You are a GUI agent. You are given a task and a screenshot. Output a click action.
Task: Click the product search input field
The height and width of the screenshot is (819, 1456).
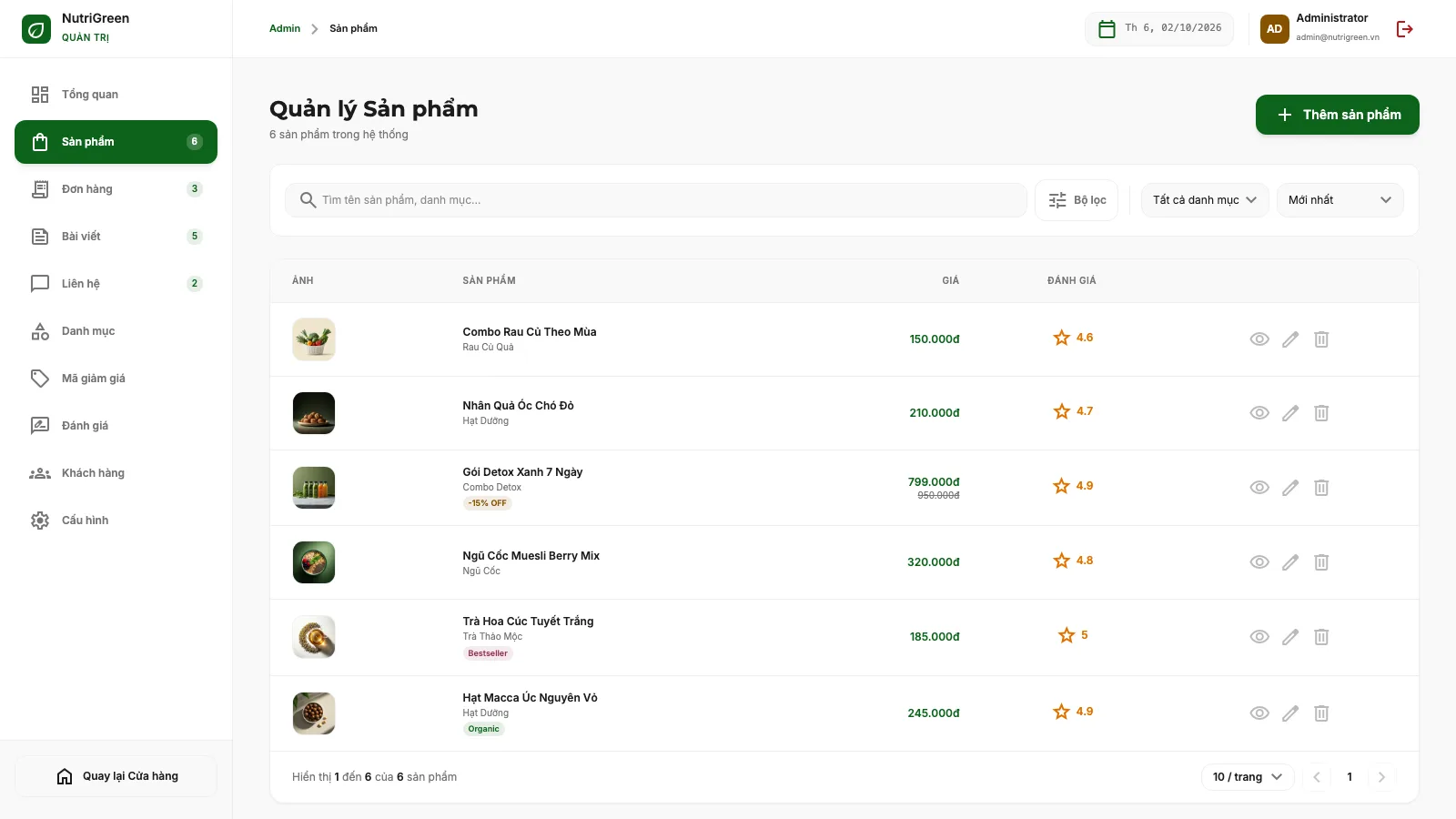[656, 200]
